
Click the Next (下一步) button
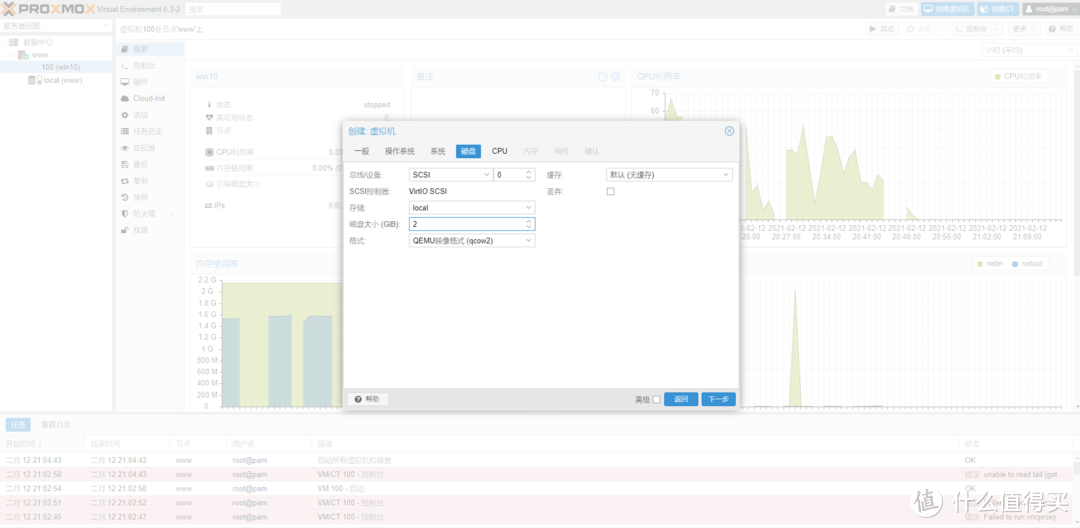coord(718,399)
